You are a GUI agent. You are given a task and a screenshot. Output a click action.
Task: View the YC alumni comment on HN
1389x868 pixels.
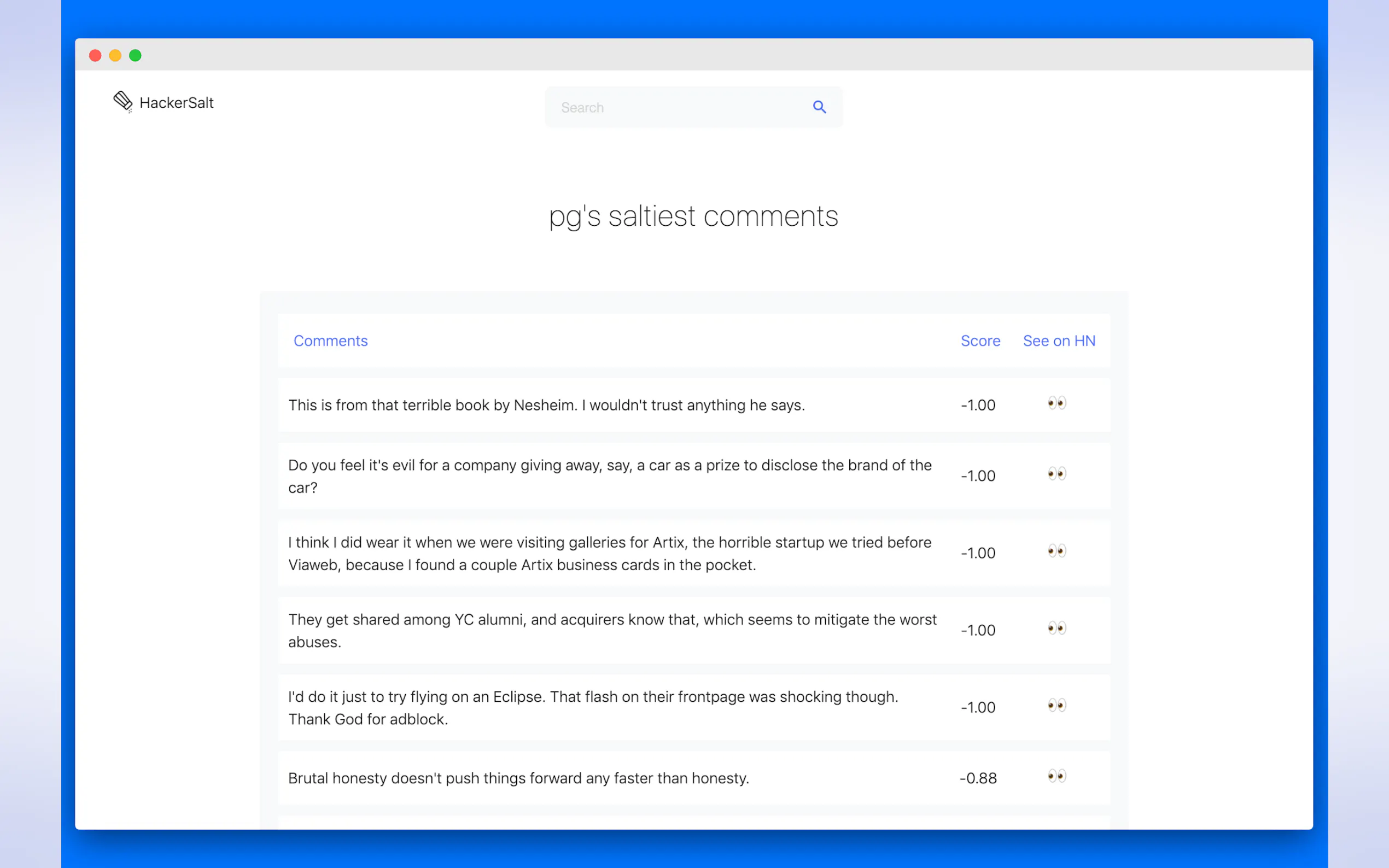[x=1056, y=628]
